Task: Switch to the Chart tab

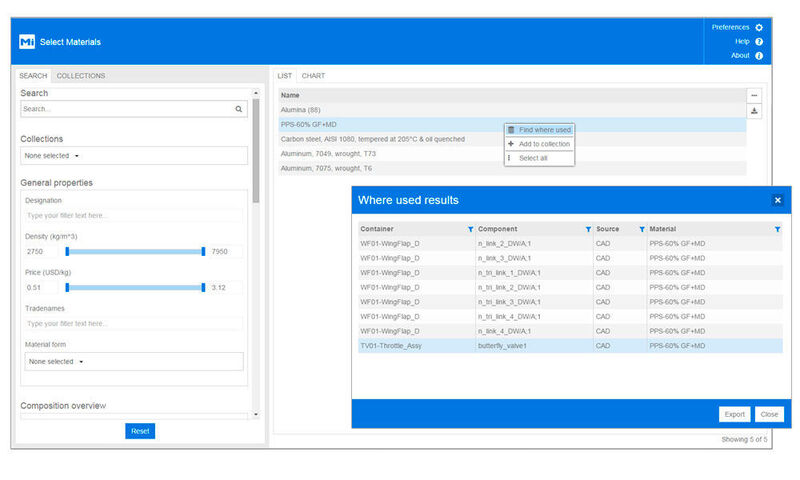Action: (x=313, y=76)
